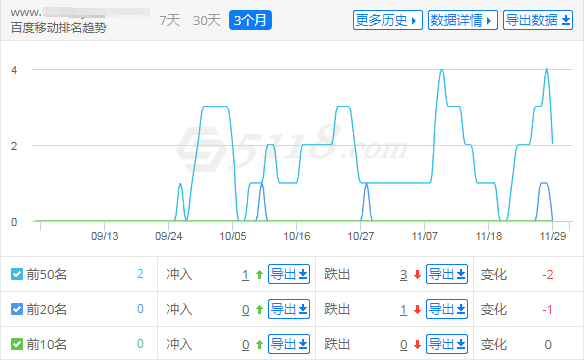The width and height of the screenshot is (584, 360).
Task: Open 跌出 count link 1 in 前20名 row
Action: pyautogui.click(x=403, y=310)
